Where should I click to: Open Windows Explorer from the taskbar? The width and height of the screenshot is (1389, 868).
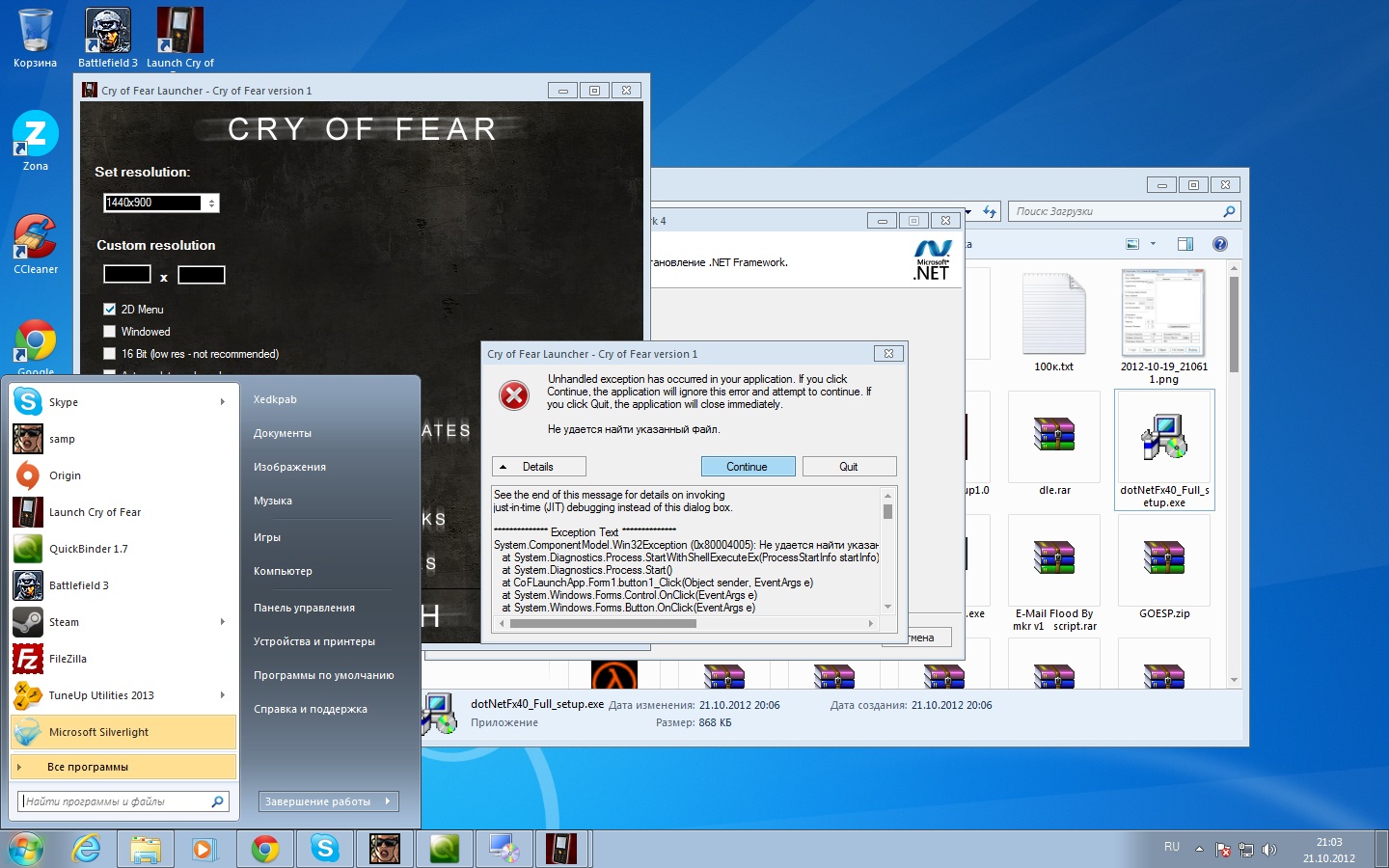click(x=146, y=849)
